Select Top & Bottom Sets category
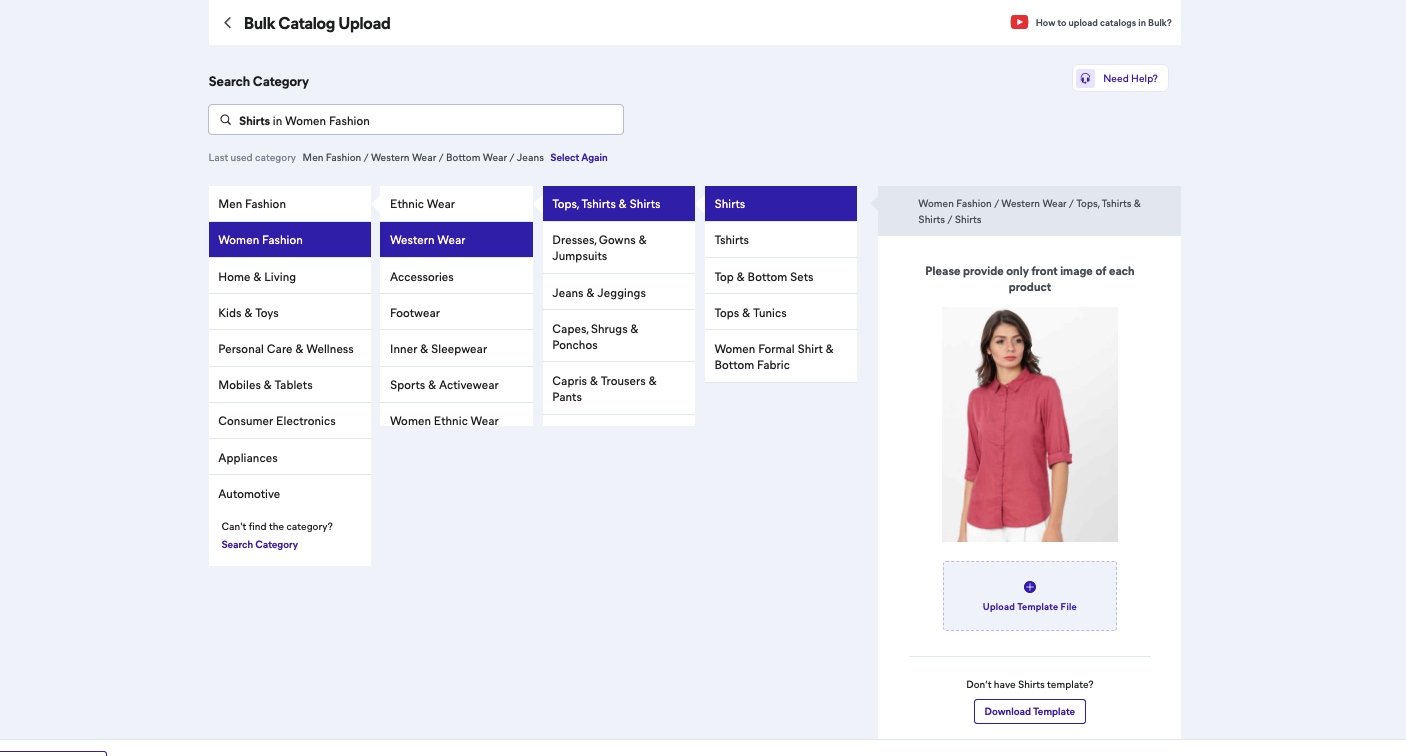This screenshot has width=1406, height=756. pyautogui.click(x=781, y=277)
